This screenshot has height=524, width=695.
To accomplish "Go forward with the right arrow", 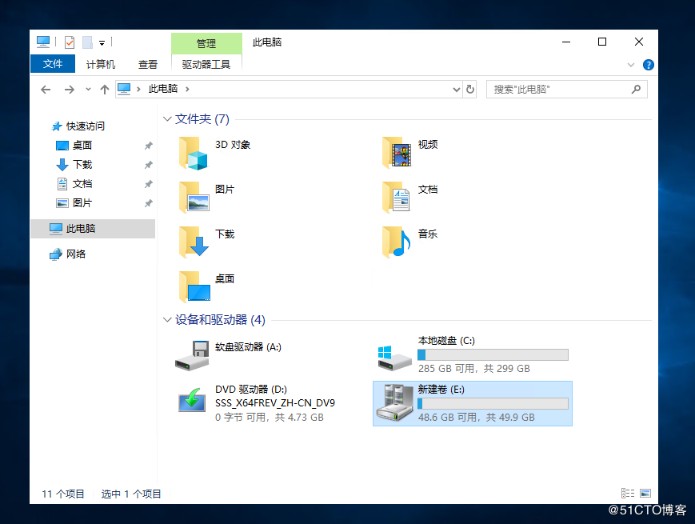I will (69, 90).
